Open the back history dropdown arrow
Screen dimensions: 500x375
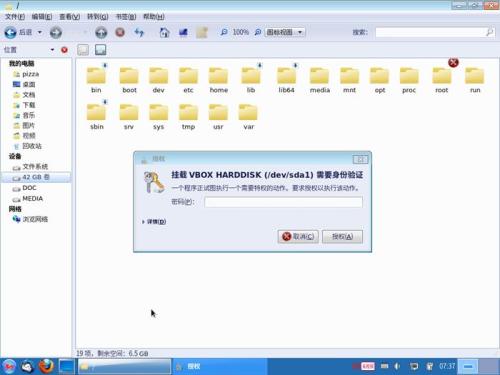coord(40,32)
